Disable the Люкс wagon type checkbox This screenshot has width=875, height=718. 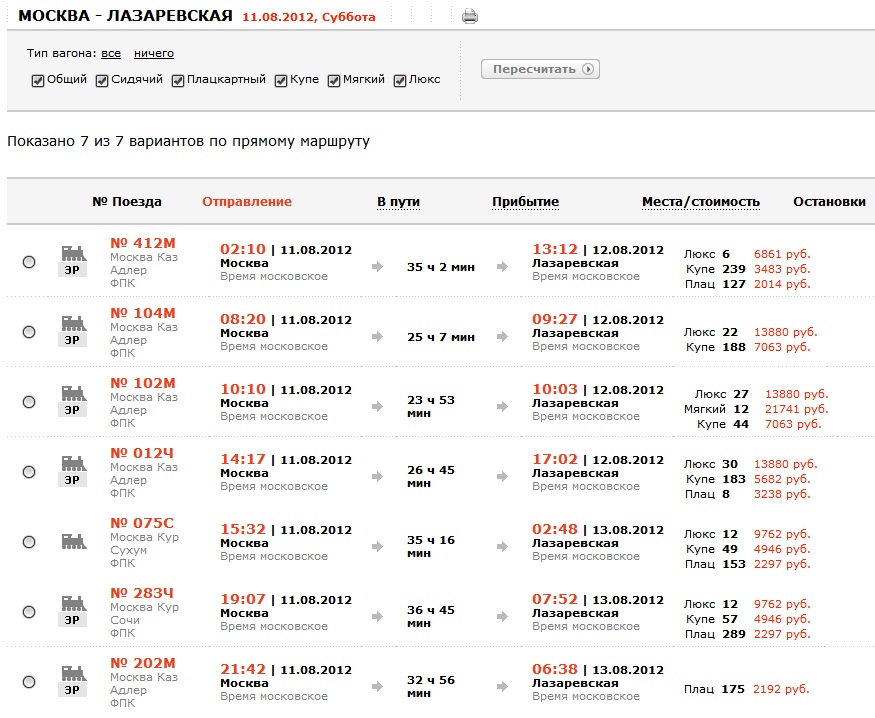point(400,80)
